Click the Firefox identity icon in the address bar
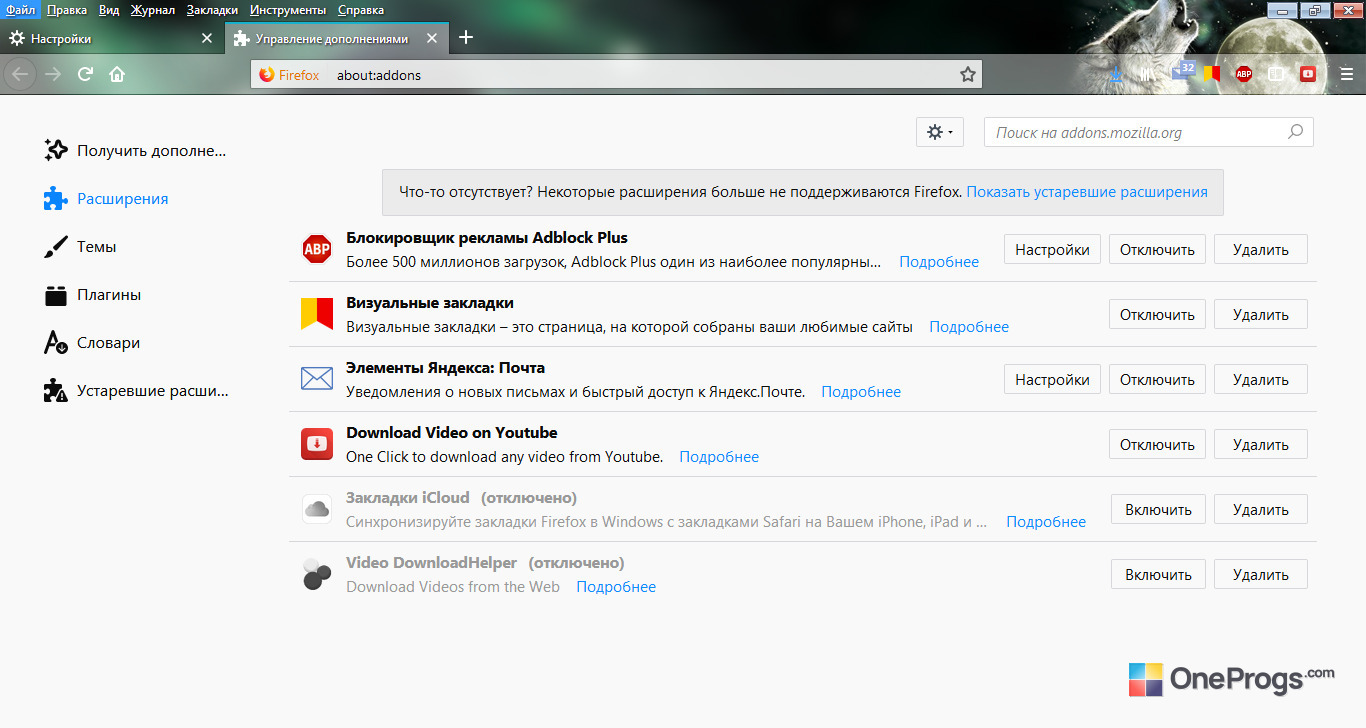This screenshot has height=728, width=1366. tap(266, 75)
